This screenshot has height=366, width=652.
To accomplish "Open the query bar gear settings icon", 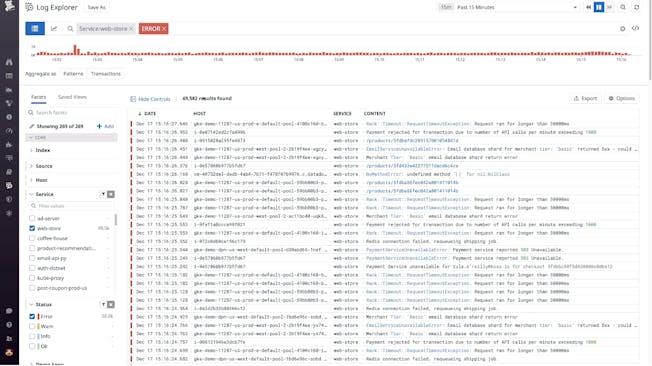I will pos(622,29).
